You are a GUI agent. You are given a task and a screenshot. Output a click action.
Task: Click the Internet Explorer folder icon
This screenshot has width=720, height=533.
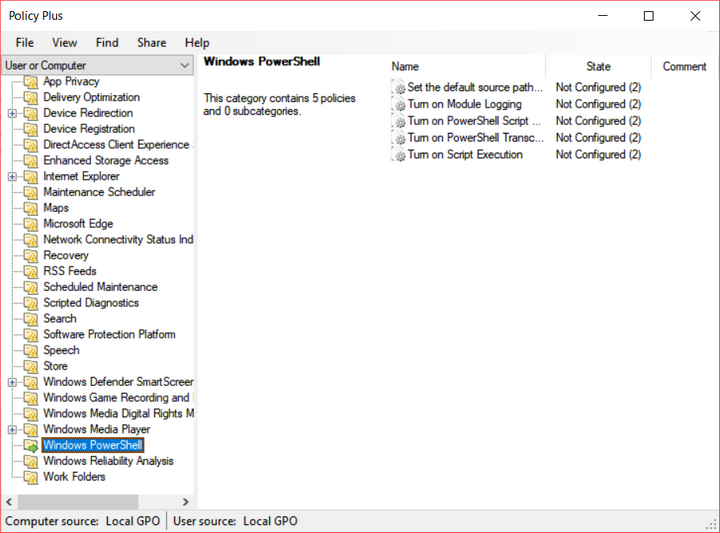[31, 177]
